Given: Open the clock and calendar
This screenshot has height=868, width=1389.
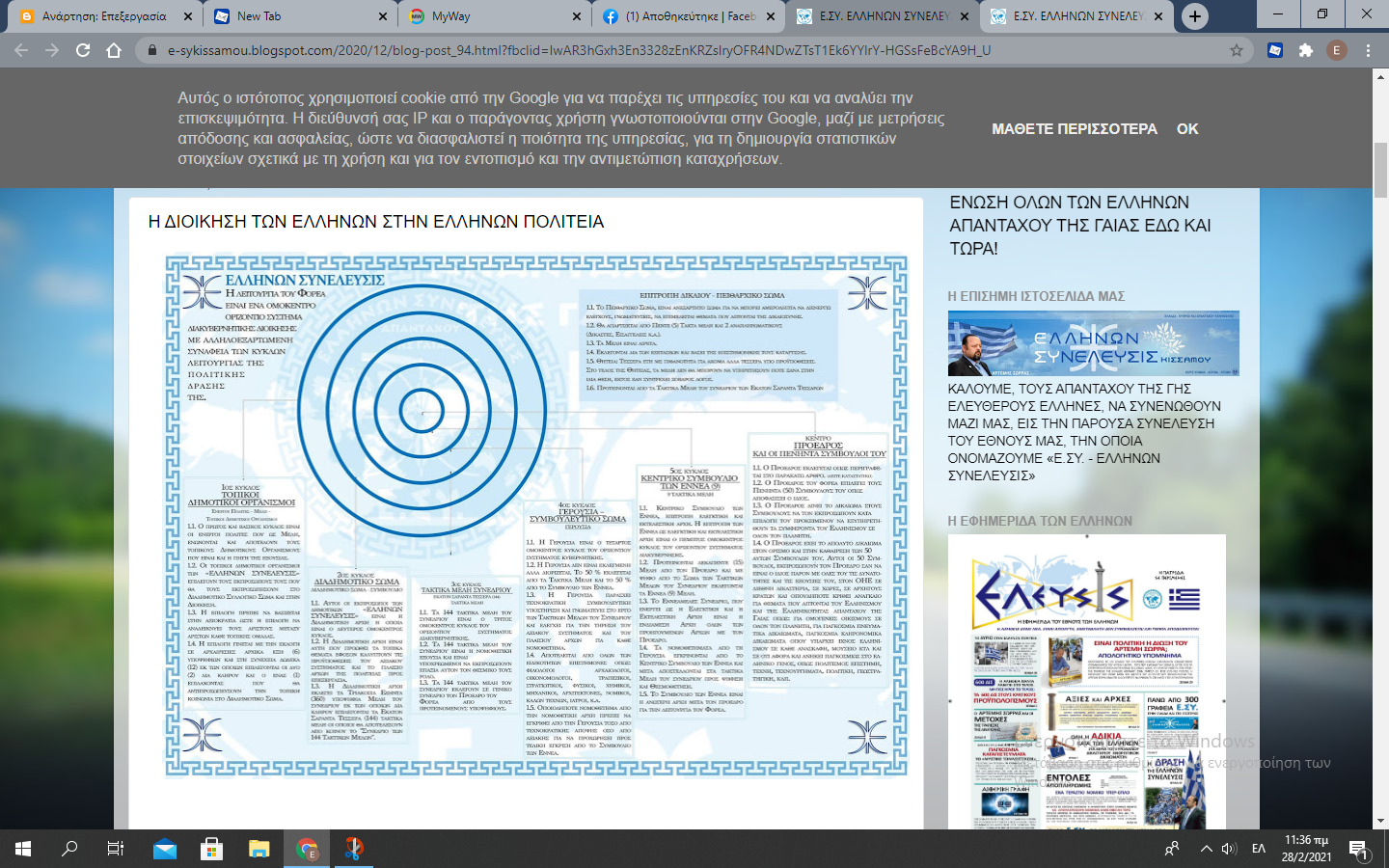Looking at the screenshot, I should click(x=1308, y=849).
